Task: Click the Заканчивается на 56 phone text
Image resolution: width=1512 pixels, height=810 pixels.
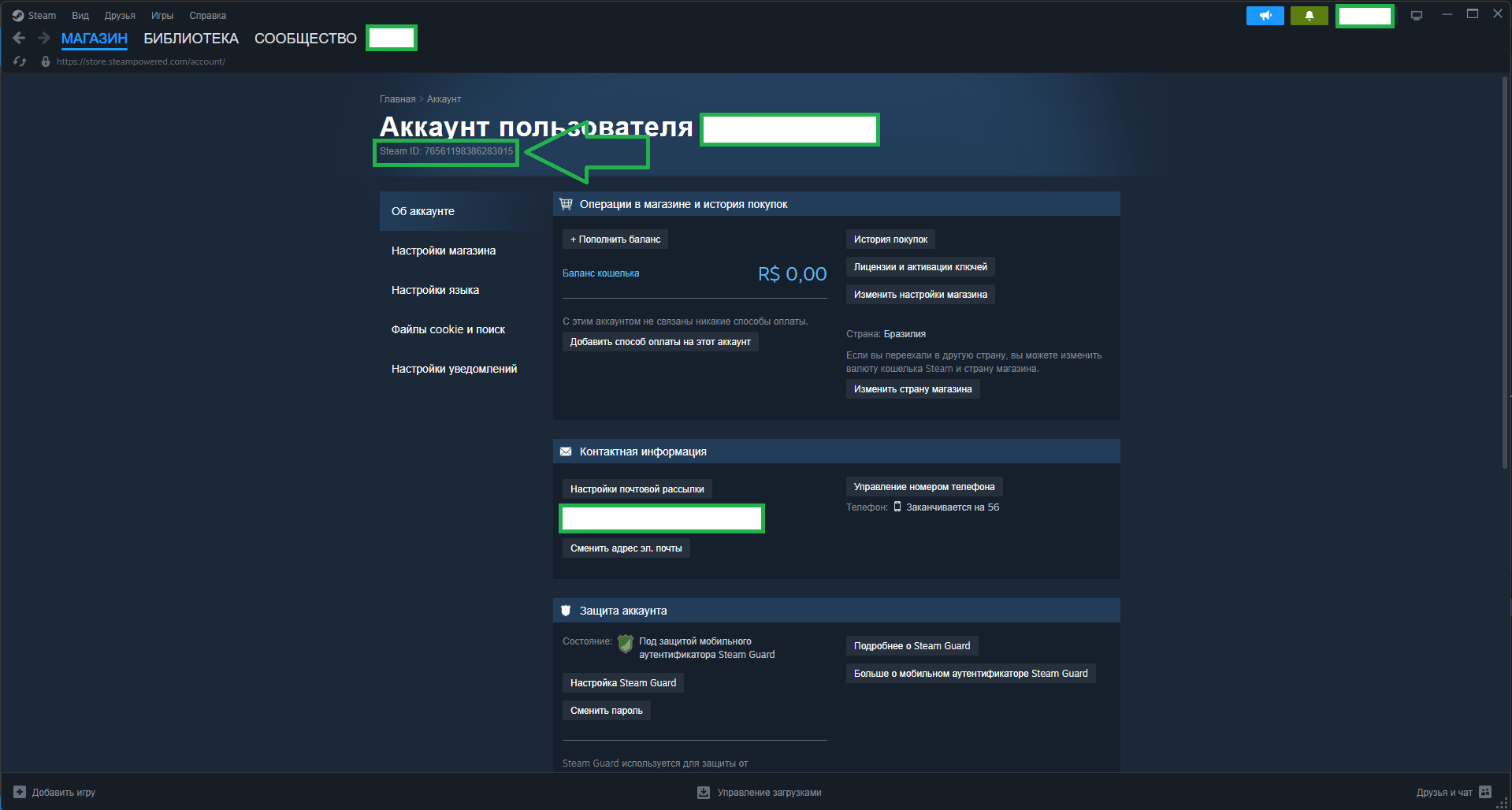Action: coord(953,507)
